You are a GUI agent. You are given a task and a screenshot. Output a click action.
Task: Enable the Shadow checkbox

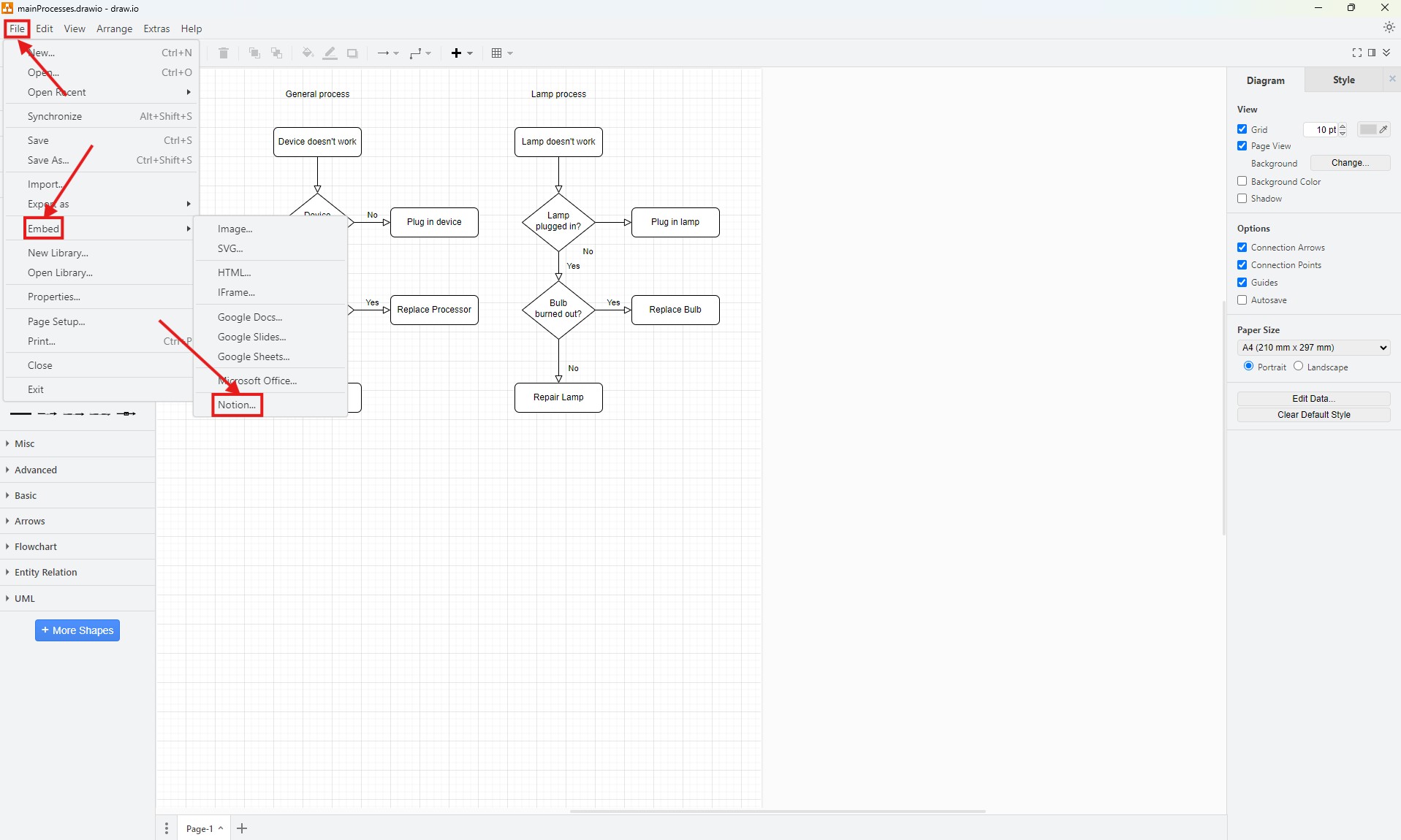(1242, 199)
